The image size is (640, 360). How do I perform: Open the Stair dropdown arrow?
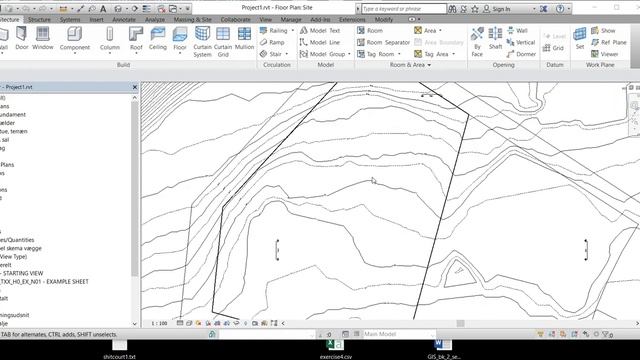(x=287, y=54)
